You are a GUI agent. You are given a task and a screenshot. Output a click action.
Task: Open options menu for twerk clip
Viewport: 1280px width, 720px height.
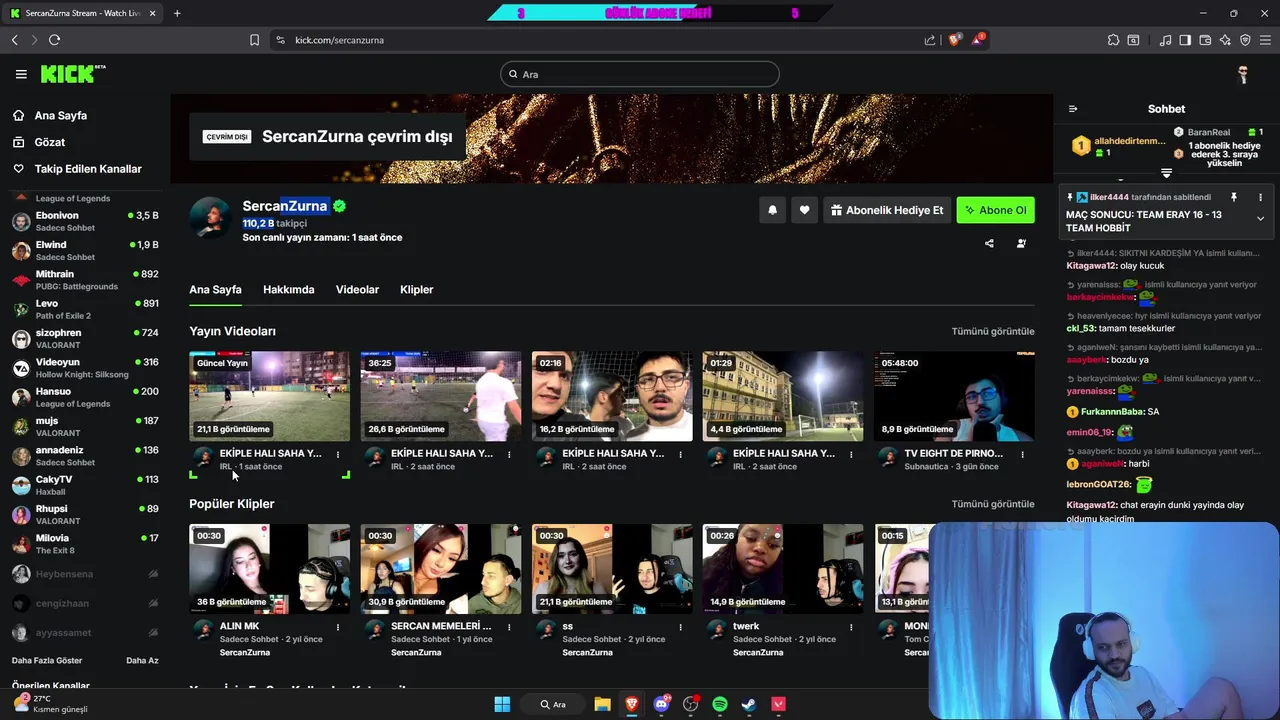852,627
